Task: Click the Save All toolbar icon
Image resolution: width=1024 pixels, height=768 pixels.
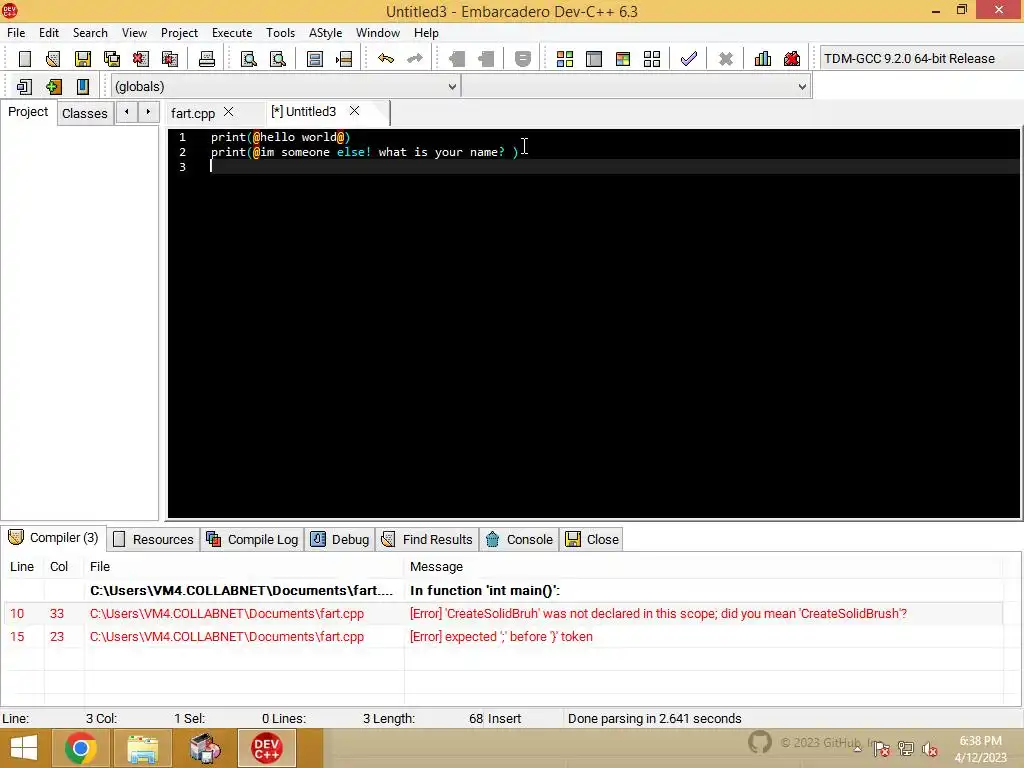Action: [112, 59]
